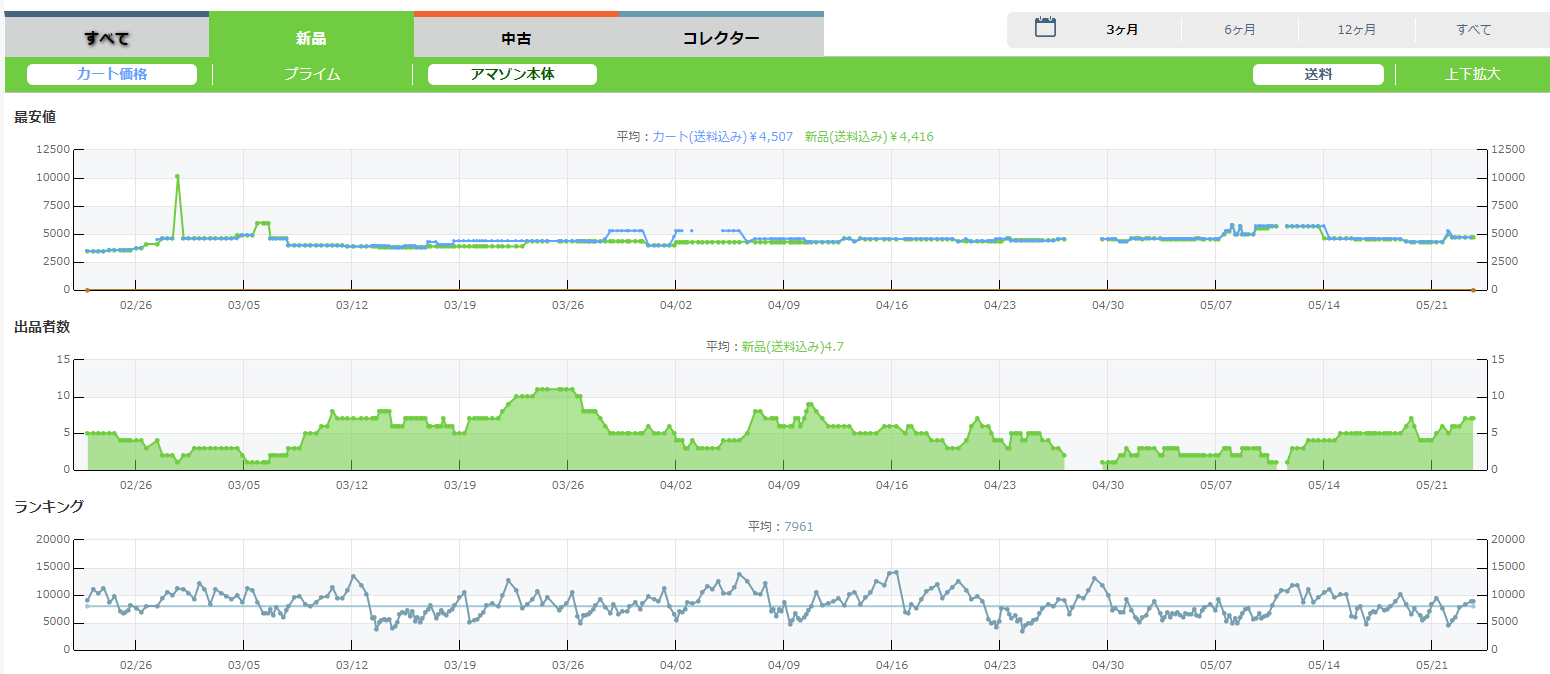The width and height of the screenshot is (1550, 674).
Task: Toggle the 送料 option
Action: [x=1318, y=74]
